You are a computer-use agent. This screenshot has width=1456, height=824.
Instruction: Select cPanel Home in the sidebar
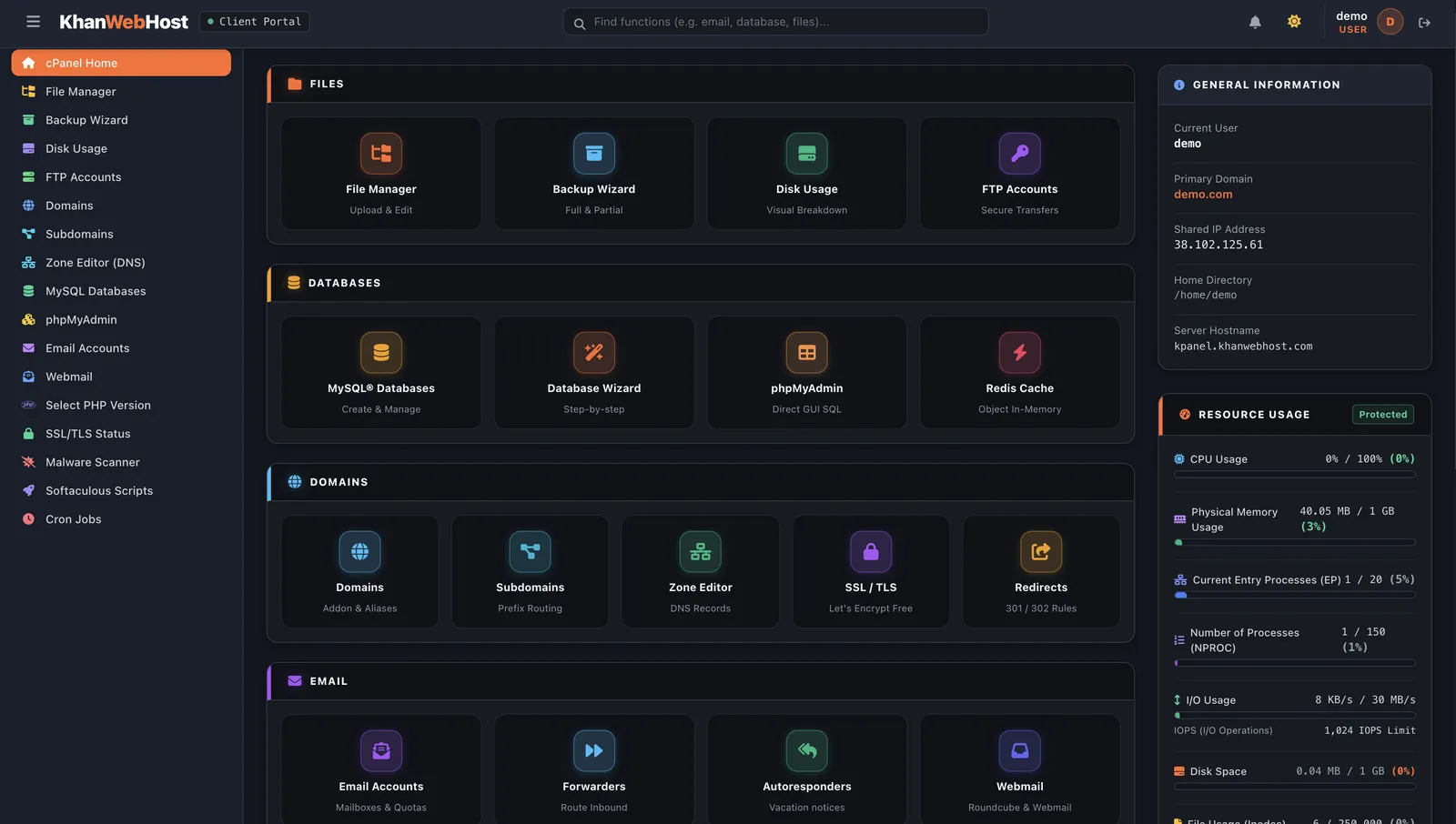[121, 63]
